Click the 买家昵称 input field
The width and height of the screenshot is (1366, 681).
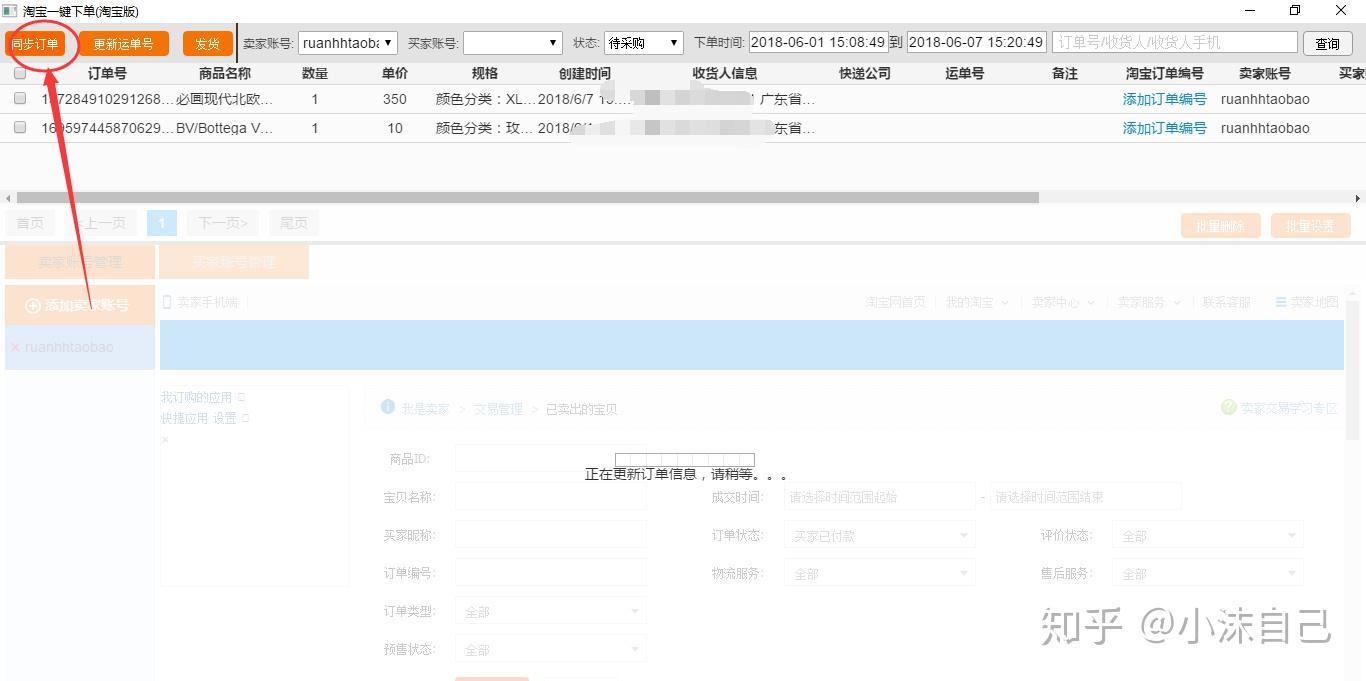(x=551, y=535)
